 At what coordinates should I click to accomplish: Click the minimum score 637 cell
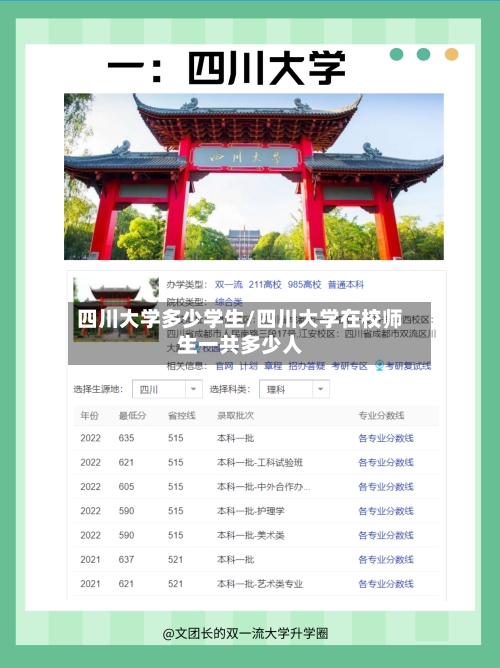pyautogui.click(x=126, y=559)
